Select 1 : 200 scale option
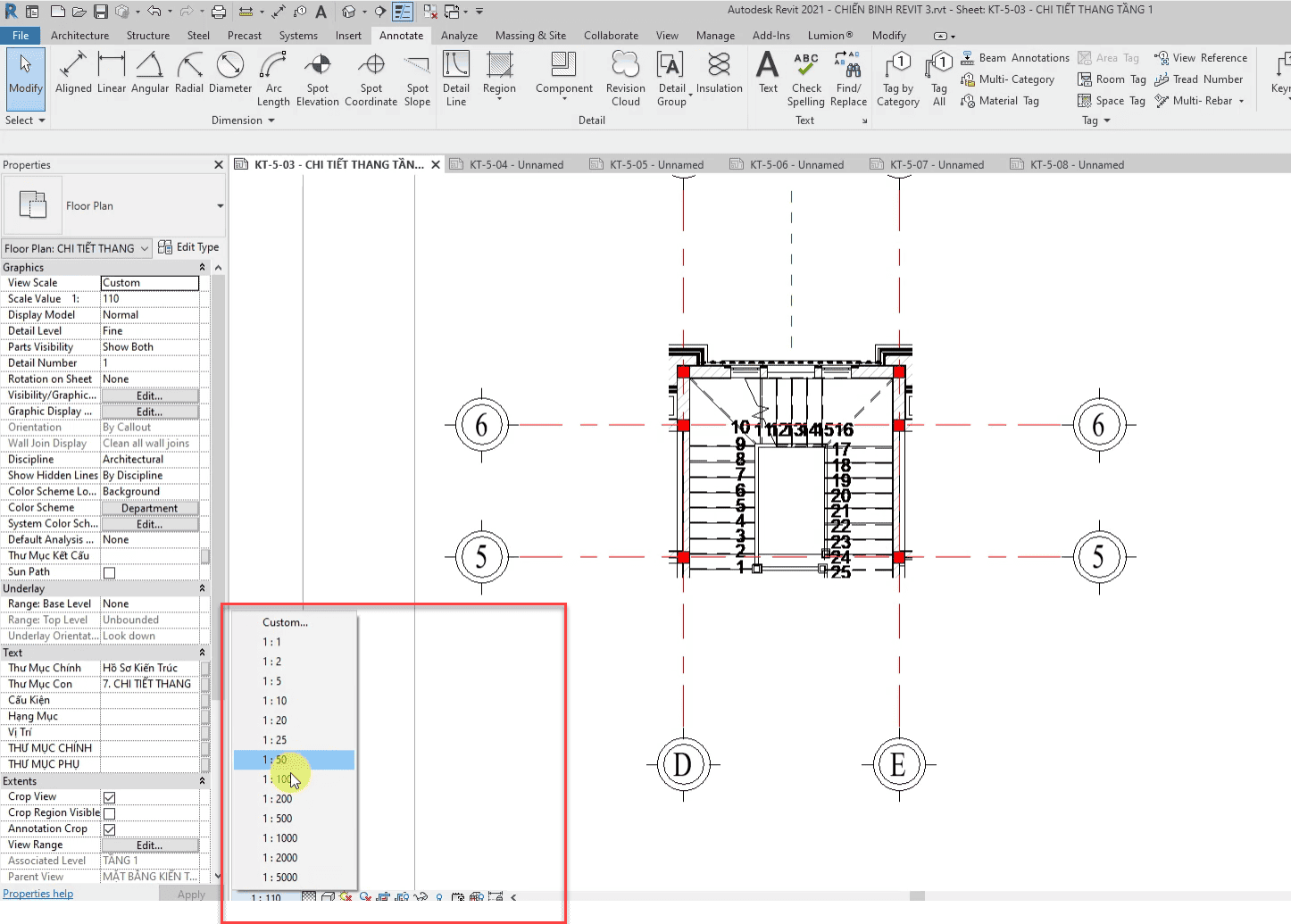 (x=295, y=799)
